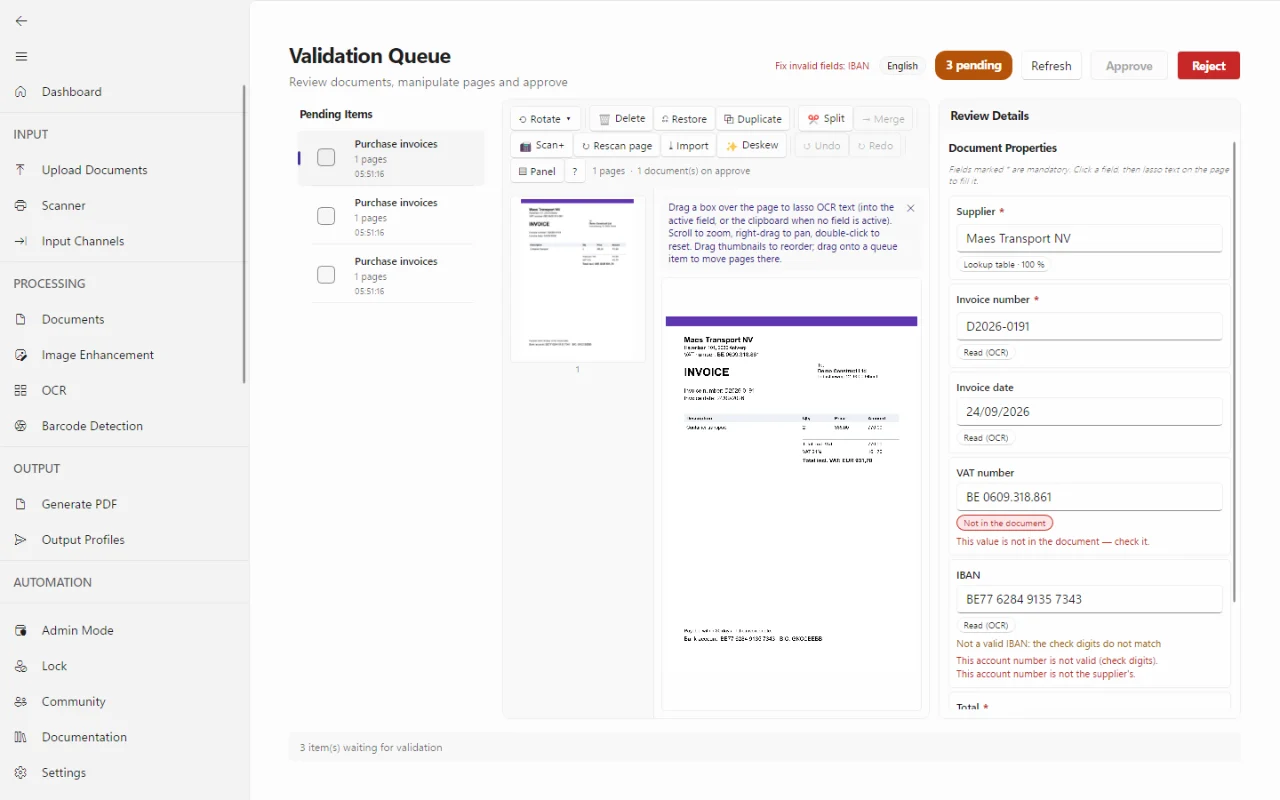Click the Supplier input field
This screenshot has height=800, width=1280.
(1089, 238)
